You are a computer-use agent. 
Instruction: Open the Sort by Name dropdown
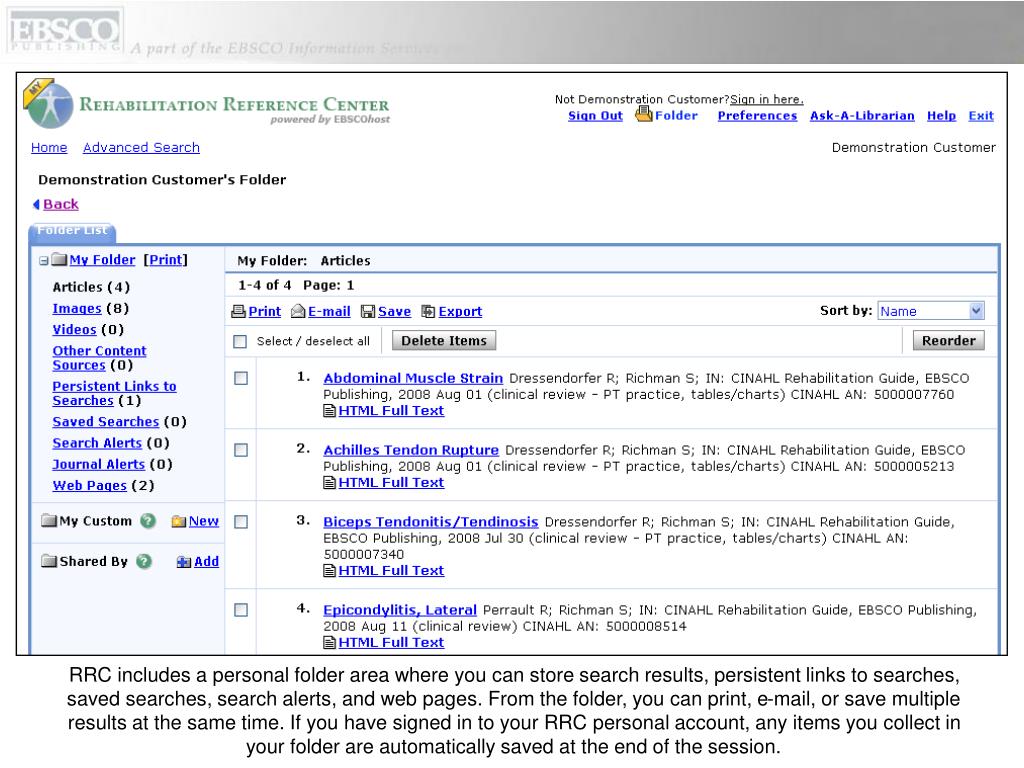tap(931, 311)
